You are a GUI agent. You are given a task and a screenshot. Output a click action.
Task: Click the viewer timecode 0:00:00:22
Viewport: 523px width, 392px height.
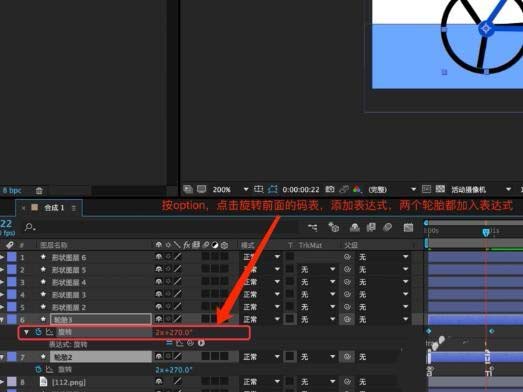tap(301, 189)
